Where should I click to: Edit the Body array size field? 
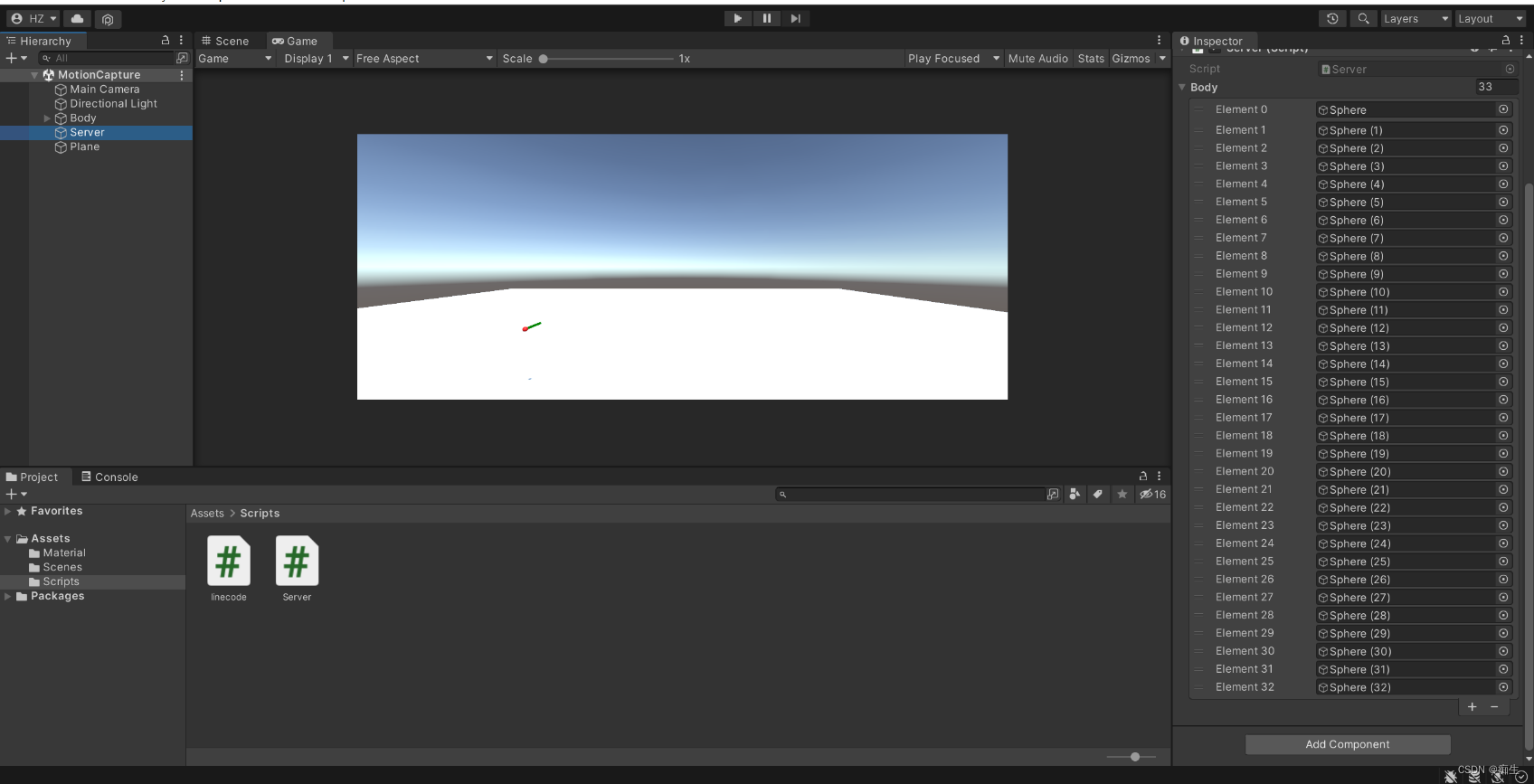point(1495,87)
